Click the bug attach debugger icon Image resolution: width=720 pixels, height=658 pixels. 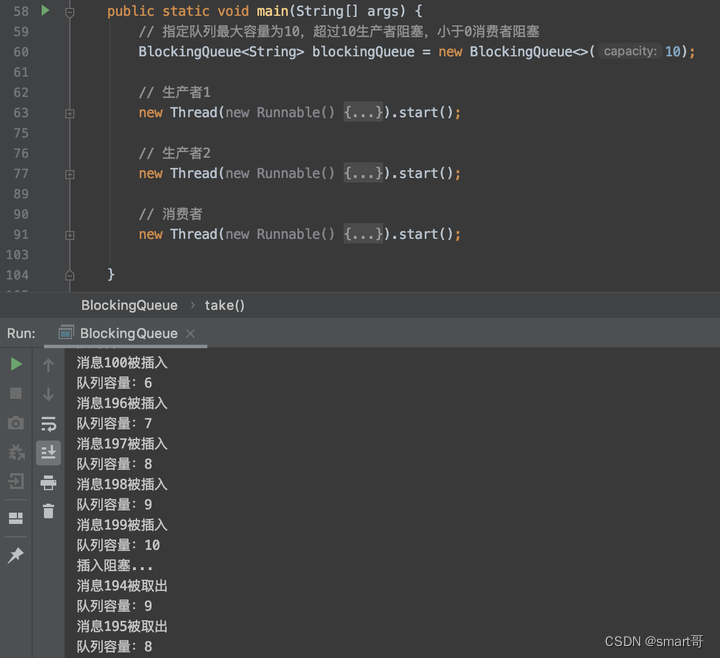coord(17,452)
